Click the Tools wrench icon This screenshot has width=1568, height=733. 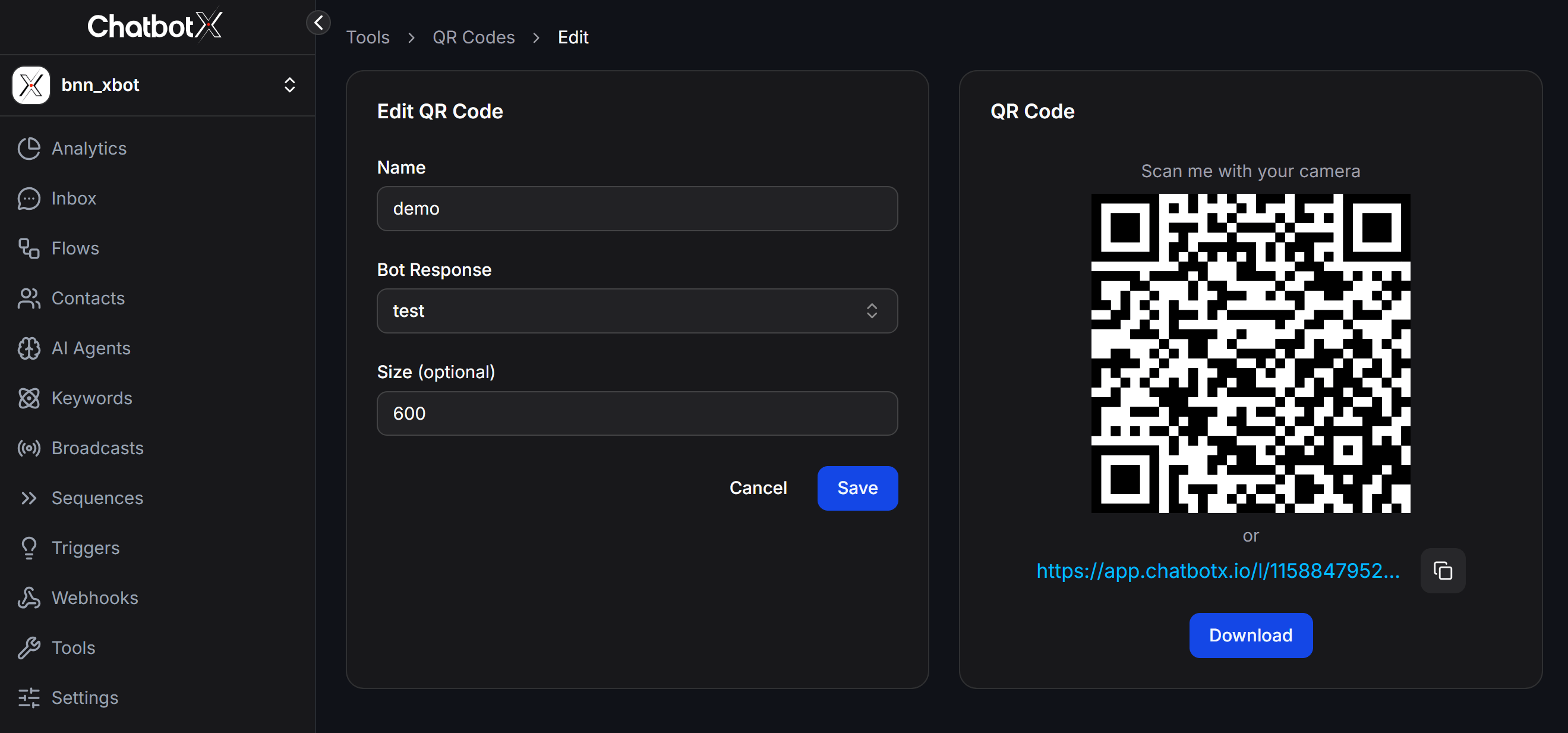(29, 648)
